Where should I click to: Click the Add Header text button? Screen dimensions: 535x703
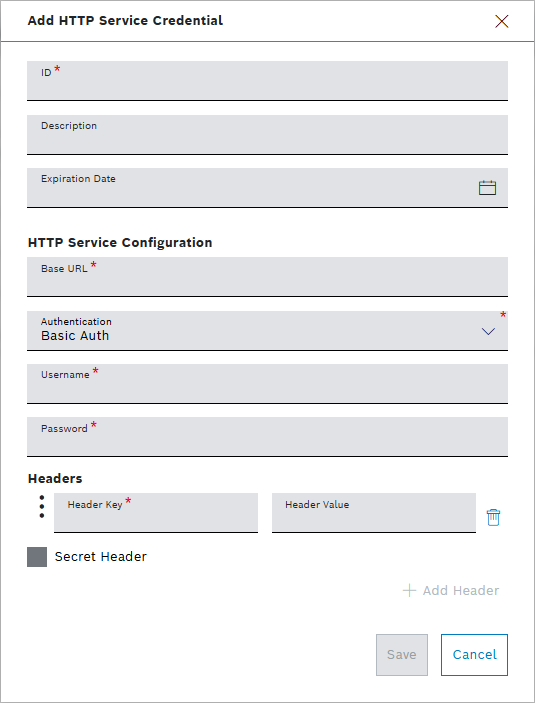(461, 590)
